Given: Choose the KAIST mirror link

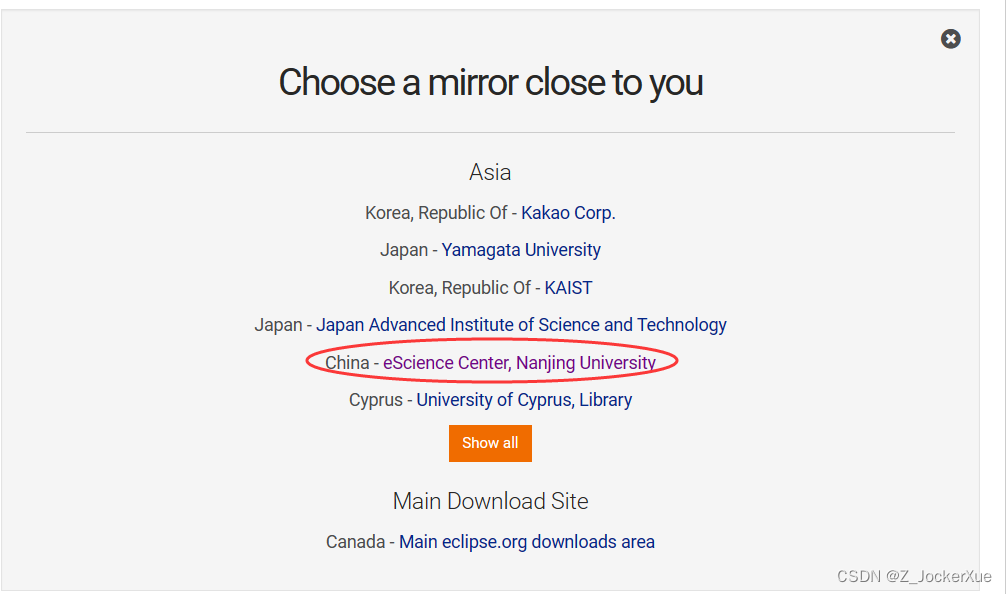Looking at the screenshot, I should pyautogui.click(x=568, y=288).
